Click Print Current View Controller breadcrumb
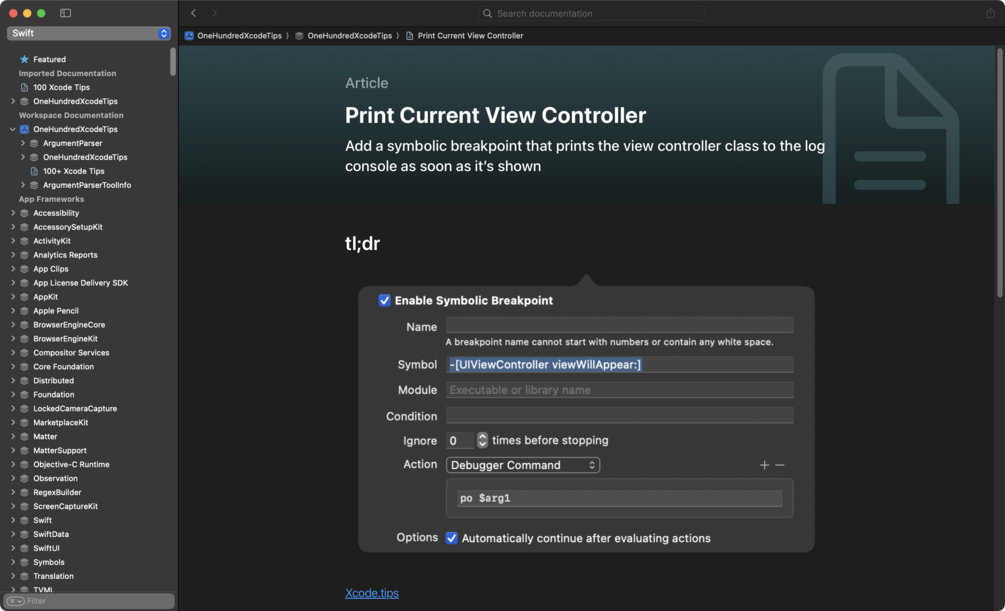The image size is (1005, 611). [470, 36]
